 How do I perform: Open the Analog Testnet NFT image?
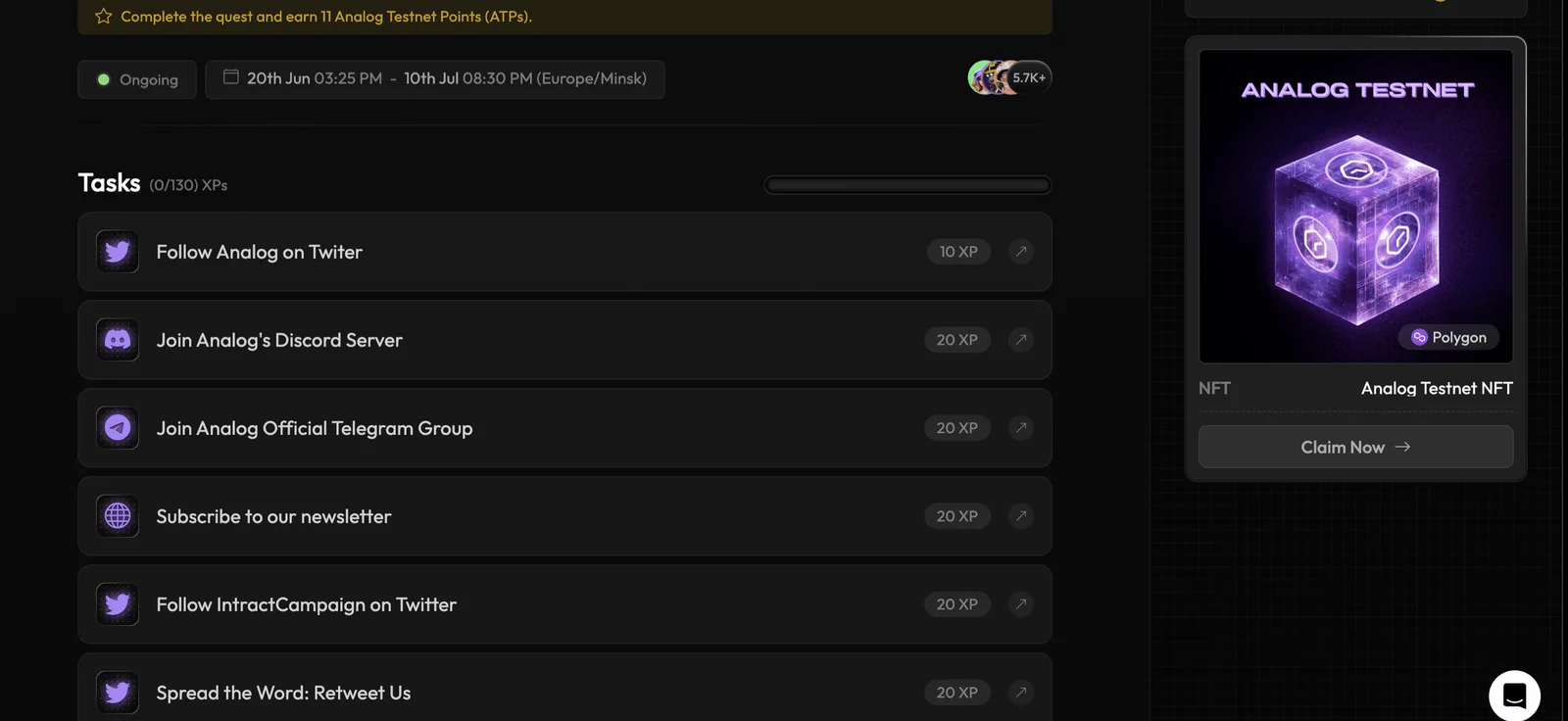(x=1355, y=207)
